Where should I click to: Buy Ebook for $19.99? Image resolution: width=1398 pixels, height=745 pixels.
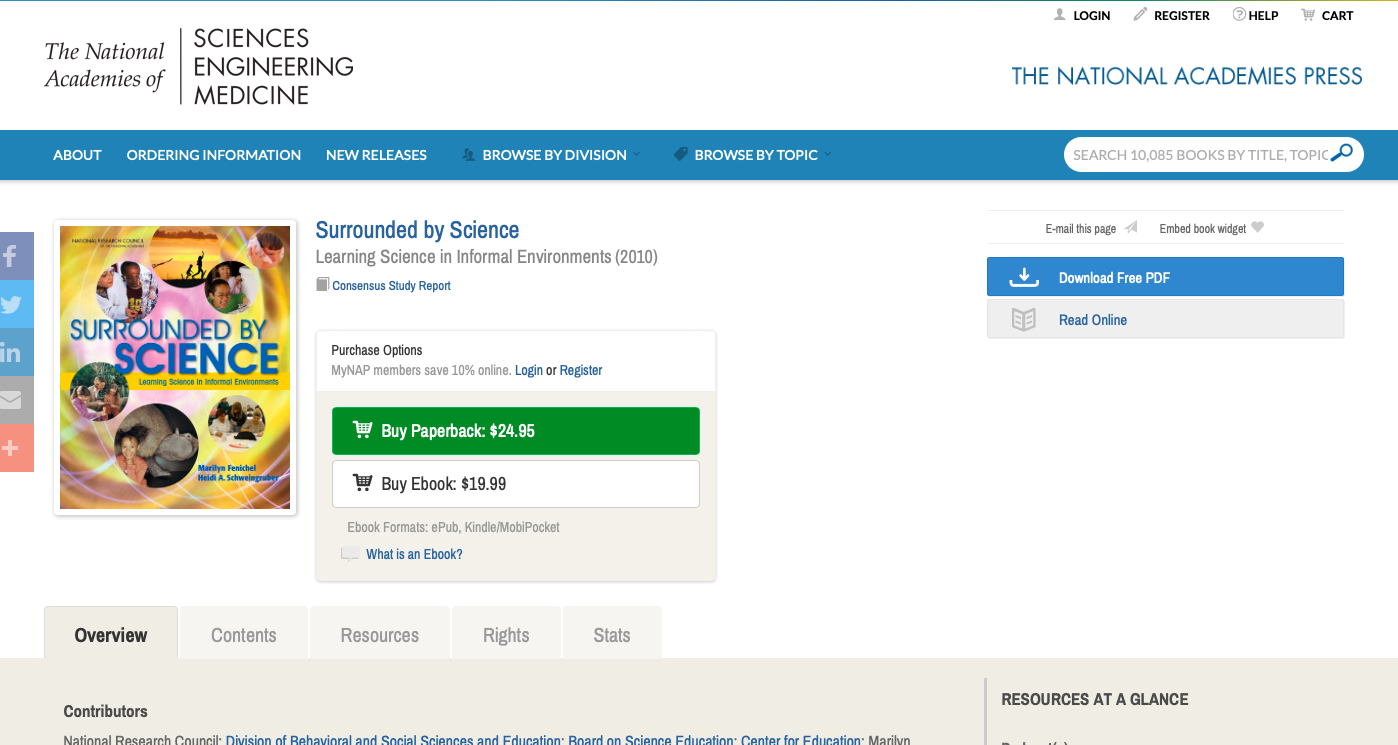[x=516, y=484]
